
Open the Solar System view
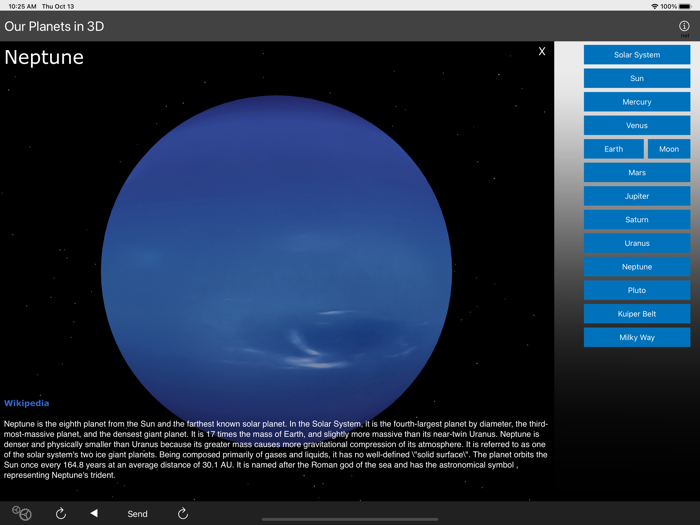(x=637, y=55)
